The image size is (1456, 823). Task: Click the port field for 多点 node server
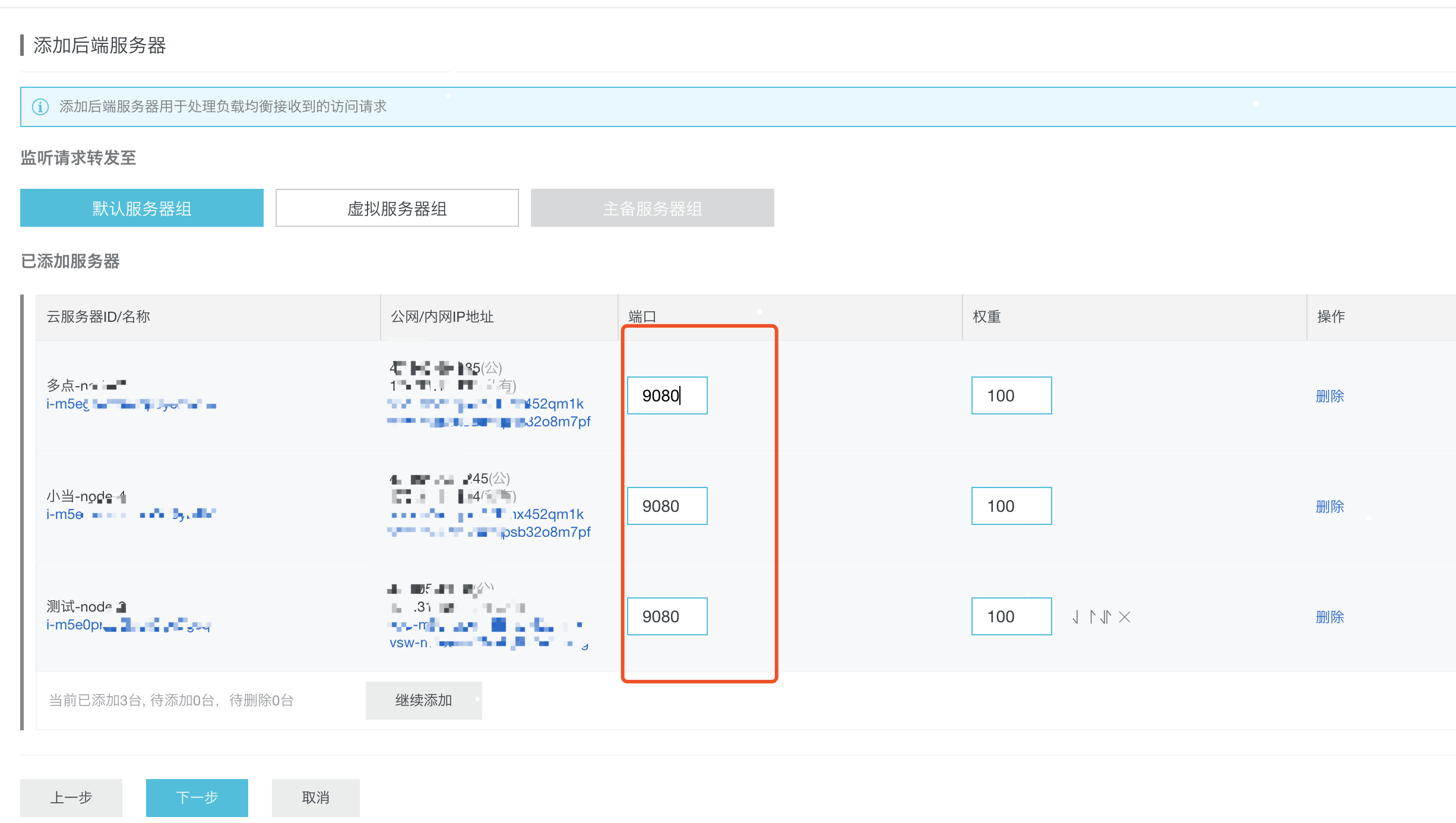click(x=667, y=395)
